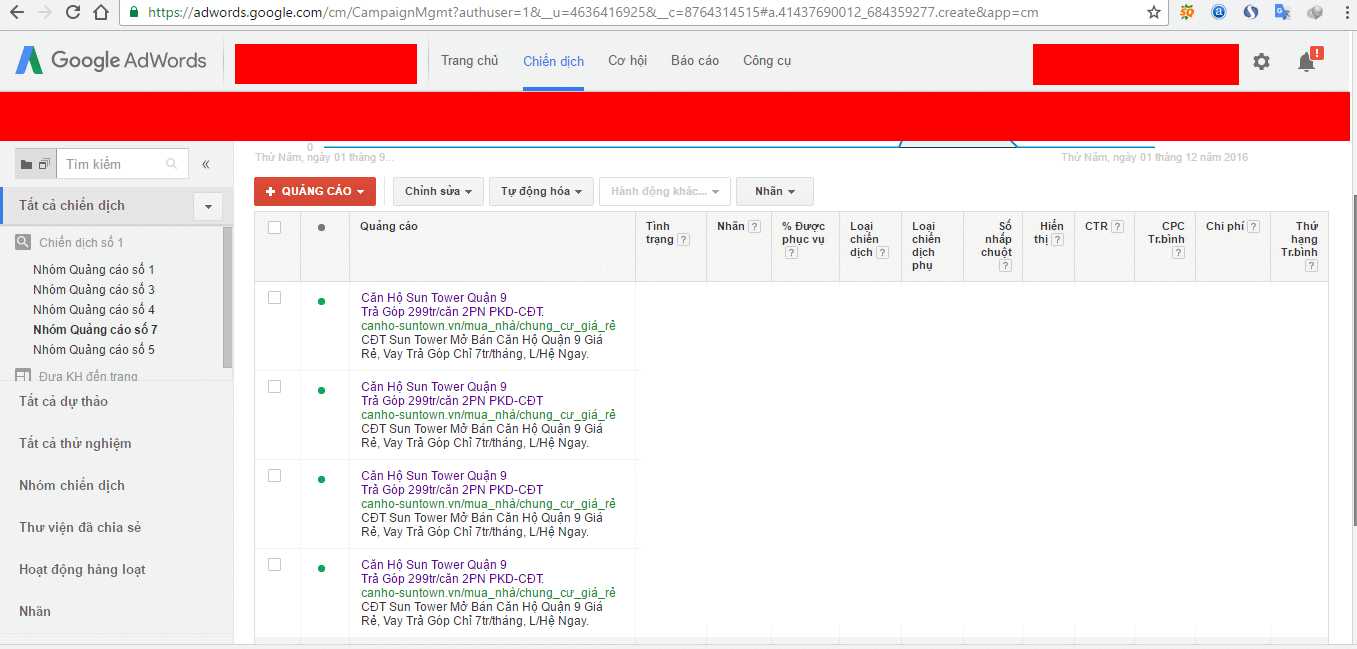
Task: Sort by the Quảng cáo column header
Action: pyautogui.click(x=389, y=226)
